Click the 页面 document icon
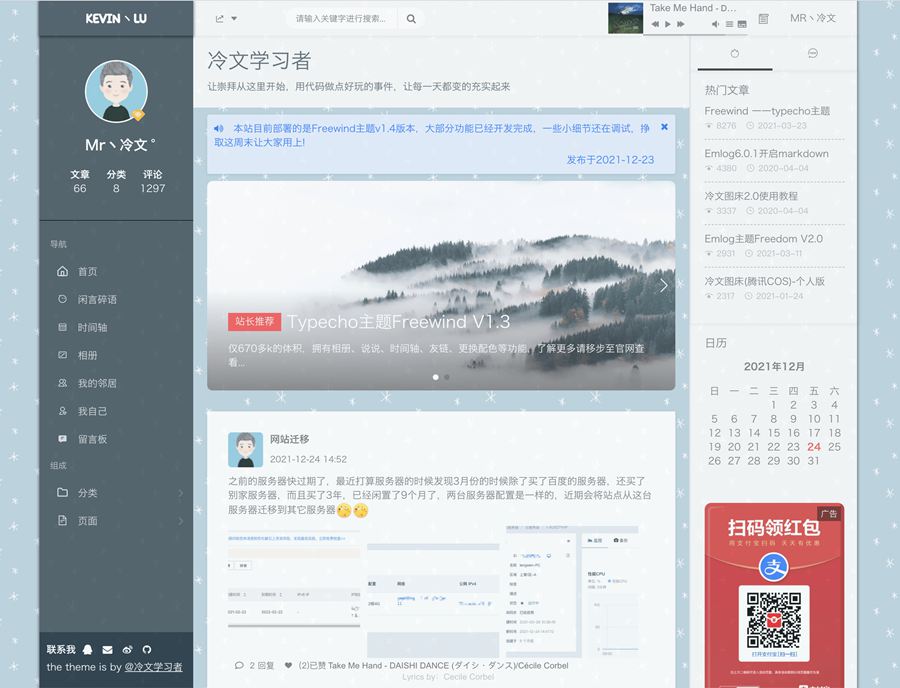 [63, 520]
